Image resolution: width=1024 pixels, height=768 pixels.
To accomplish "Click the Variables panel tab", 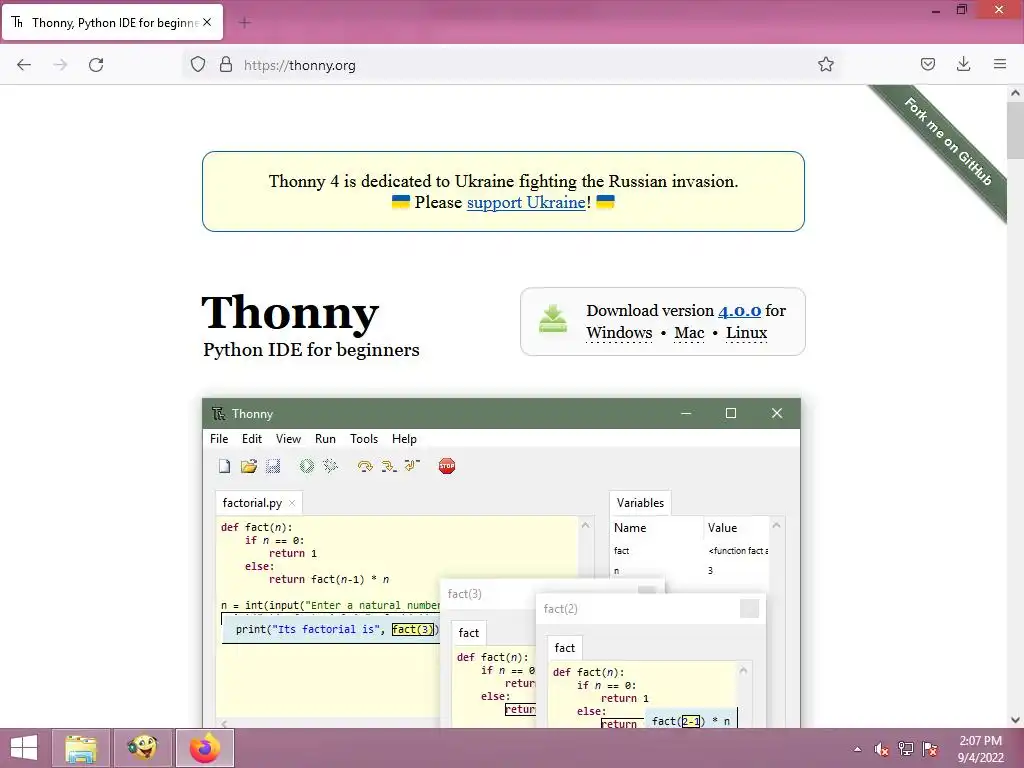I will (x=640, y=503).
